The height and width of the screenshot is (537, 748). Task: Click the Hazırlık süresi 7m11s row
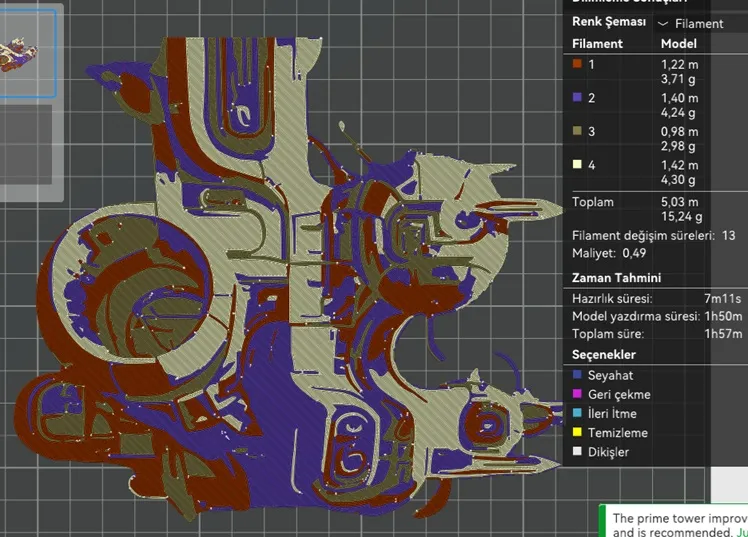pyautogui.click(x=656, y=299)
